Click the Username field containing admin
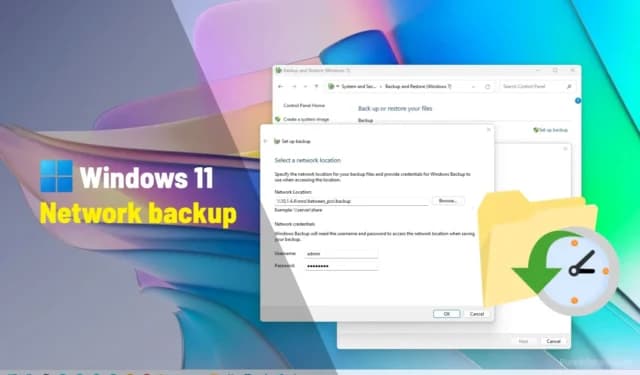 coord(341,254)
